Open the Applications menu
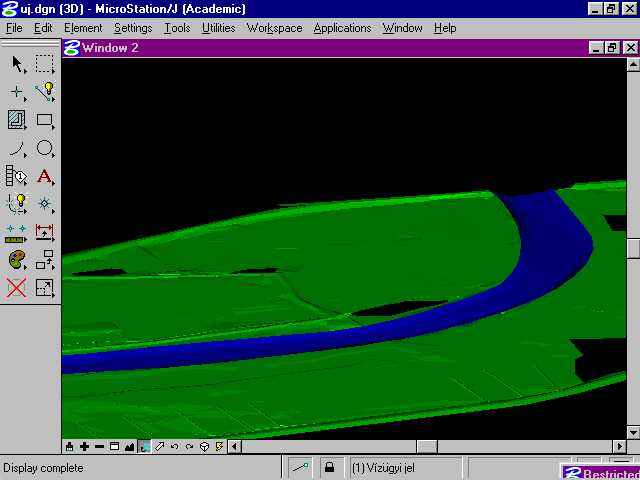This screenshot has height=480, width=640. (x=342, y=28)
